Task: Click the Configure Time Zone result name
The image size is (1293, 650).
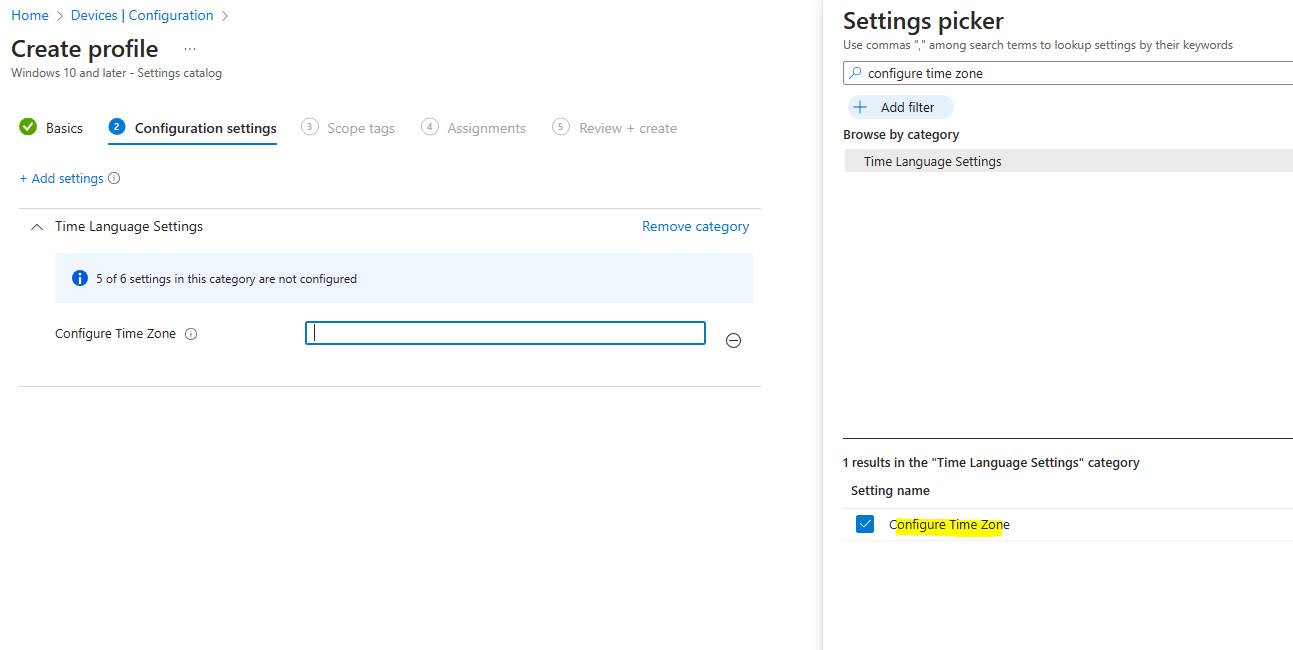Action: 949,524
